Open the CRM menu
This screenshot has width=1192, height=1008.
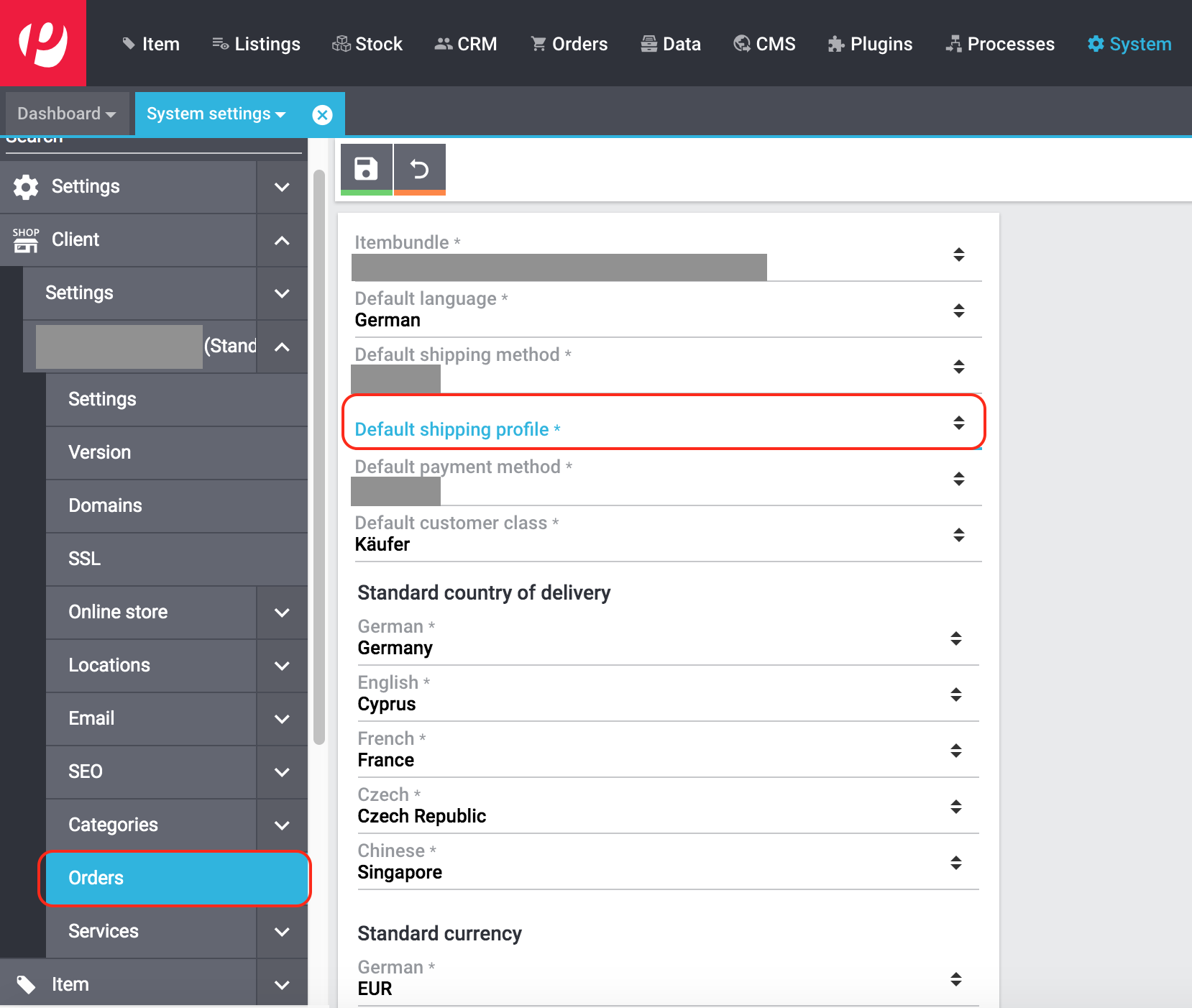466,44
